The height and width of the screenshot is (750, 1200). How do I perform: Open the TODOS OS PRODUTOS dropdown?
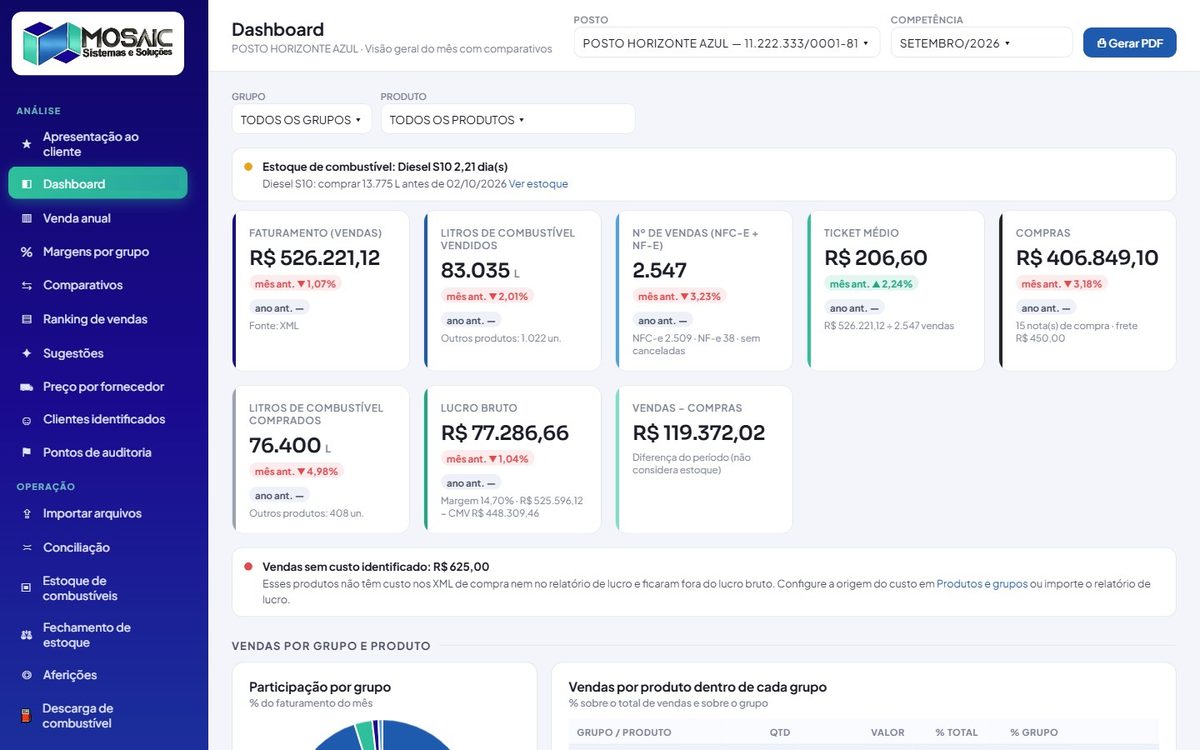click(508, 119)
